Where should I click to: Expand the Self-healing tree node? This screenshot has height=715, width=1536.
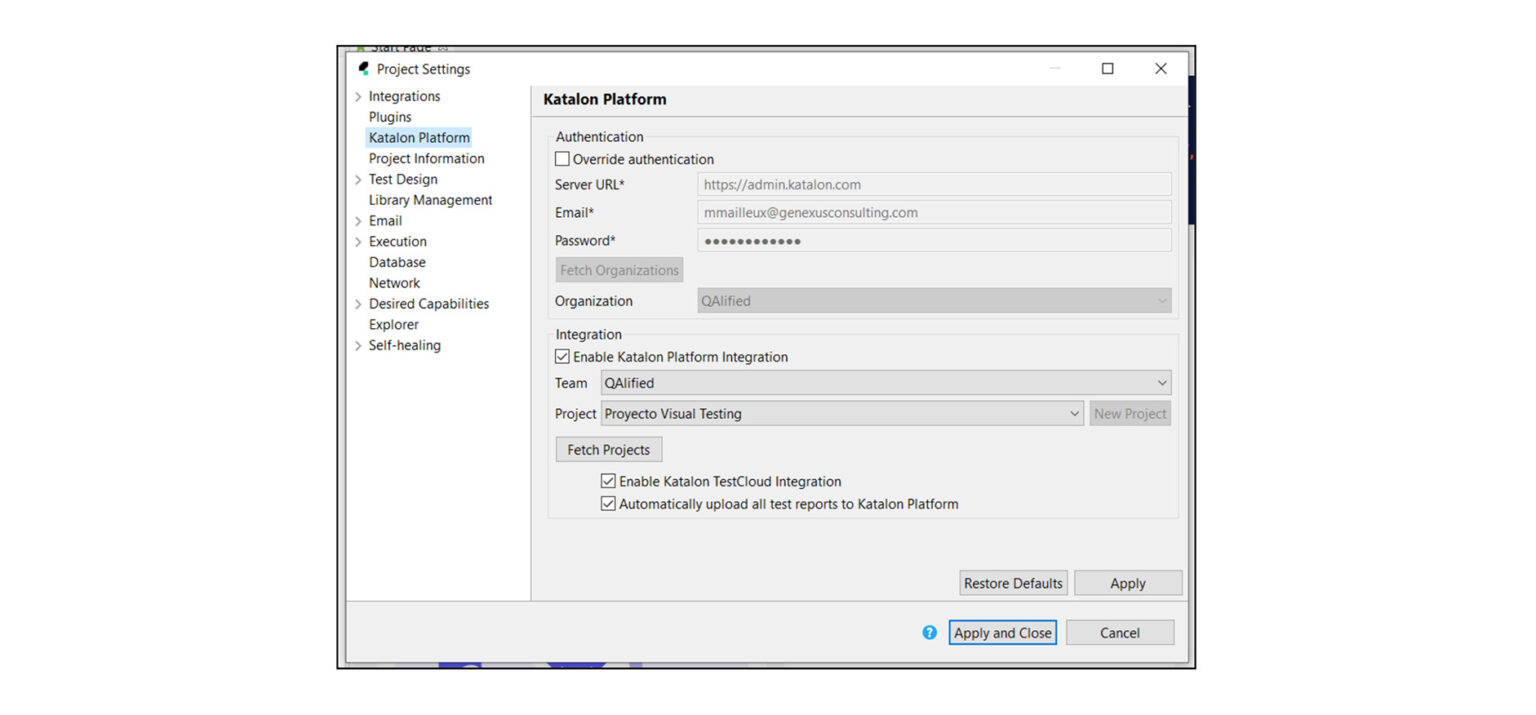click(x=359, y=345)
